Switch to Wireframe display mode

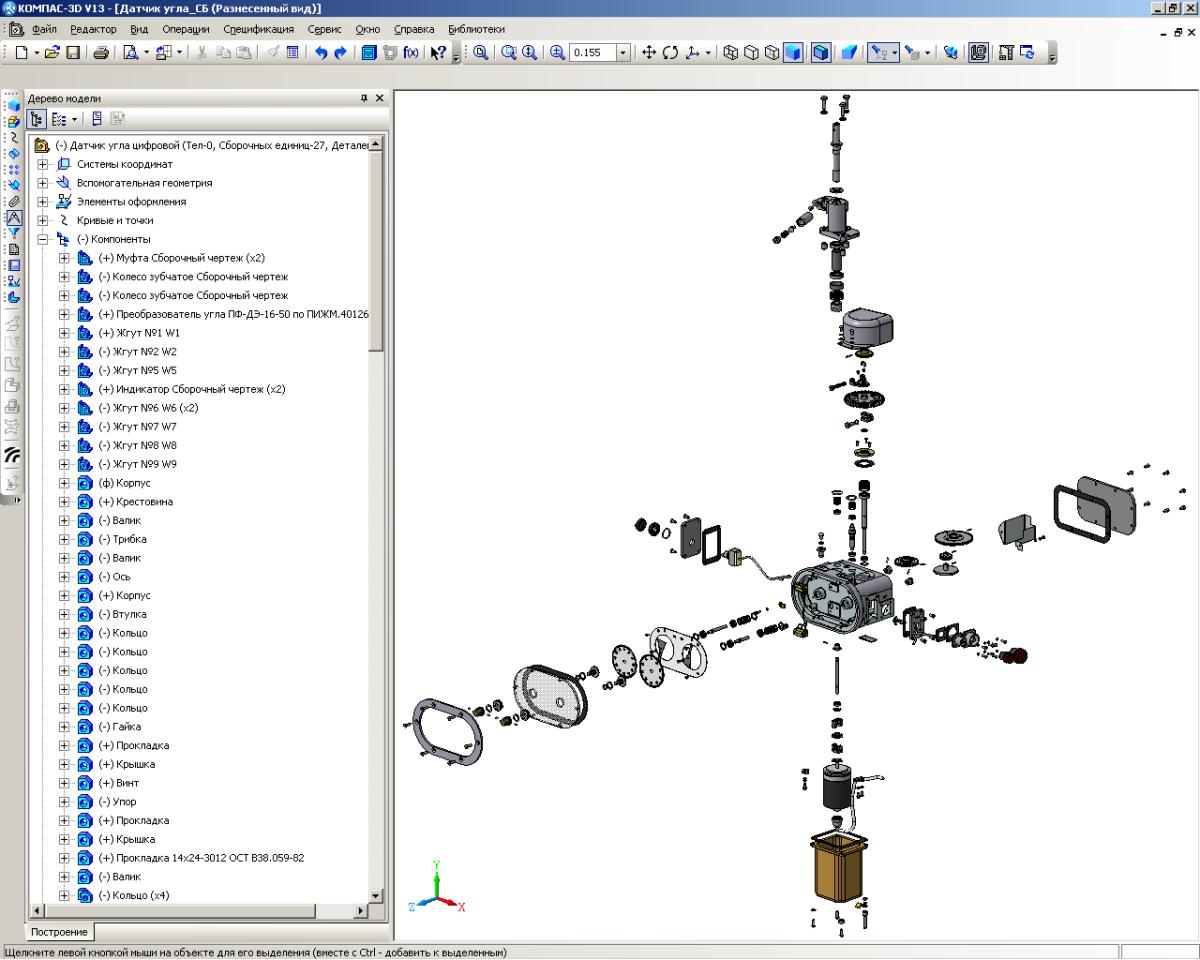click(730, 53)
